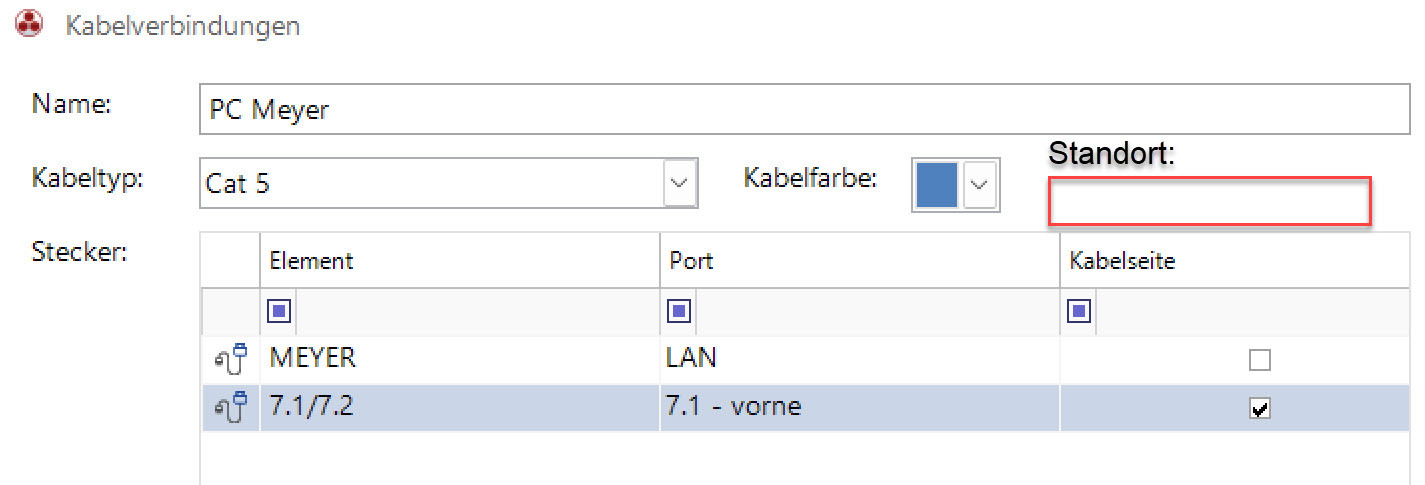The height and width of the screenshot is (485, 1425).
Task: Click the plug icon beside 7.1/7.2 row
Action: pos(231,408)
